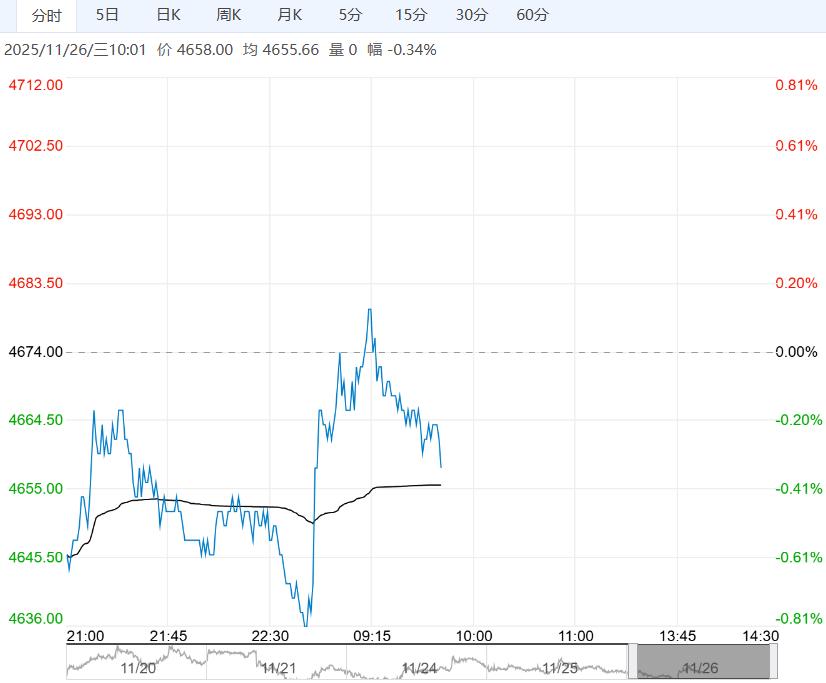The image size is (826, 683).
Task: Jump to 11/25 in the overview timeline
Action: click(561, 667)
